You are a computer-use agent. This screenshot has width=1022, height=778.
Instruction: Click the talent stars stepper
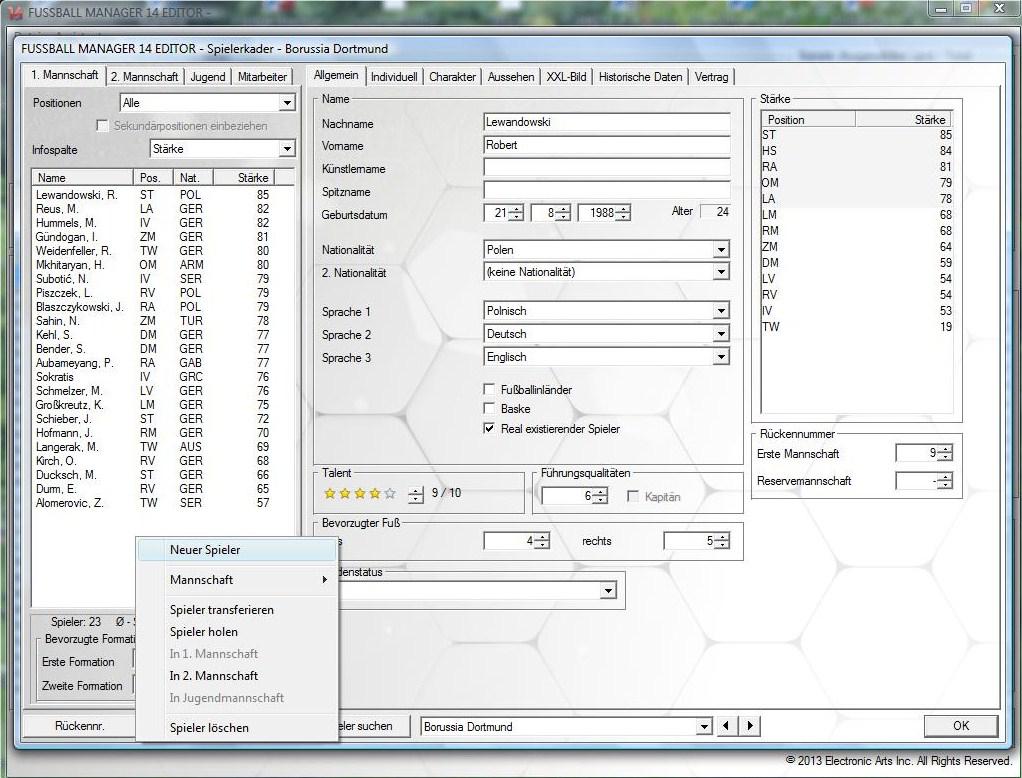click(415, 495)
